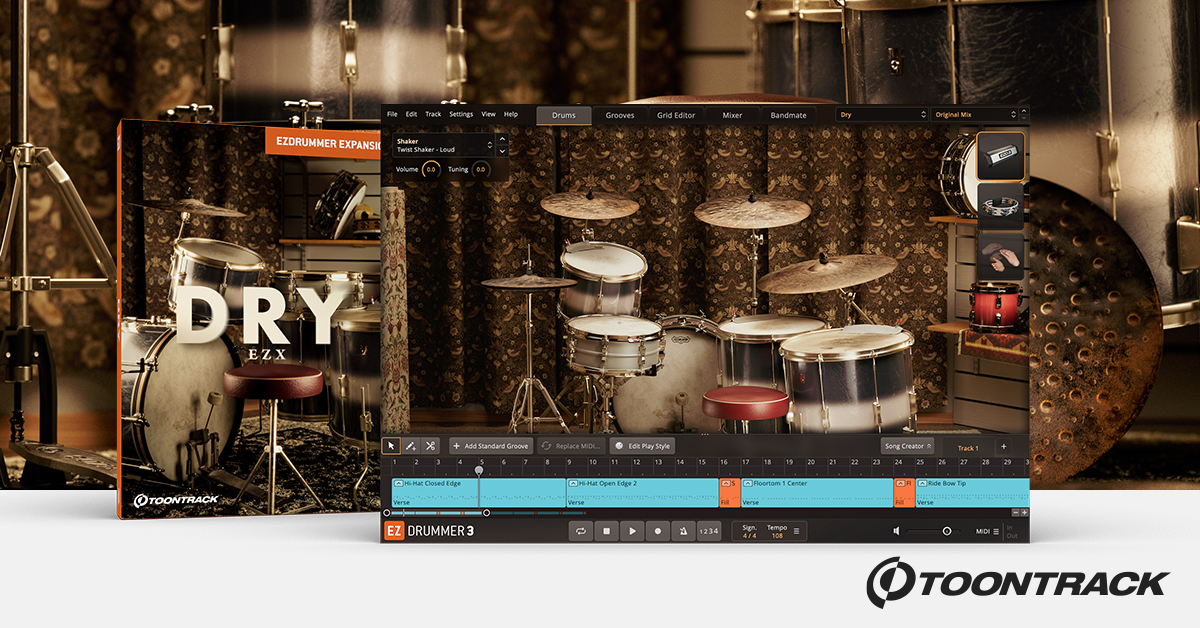Image resolution: width=1200 pixels, height=628 pixels.
Task: Expand the Floortom 1 Center block menu
Action: [x=747, y=483]
